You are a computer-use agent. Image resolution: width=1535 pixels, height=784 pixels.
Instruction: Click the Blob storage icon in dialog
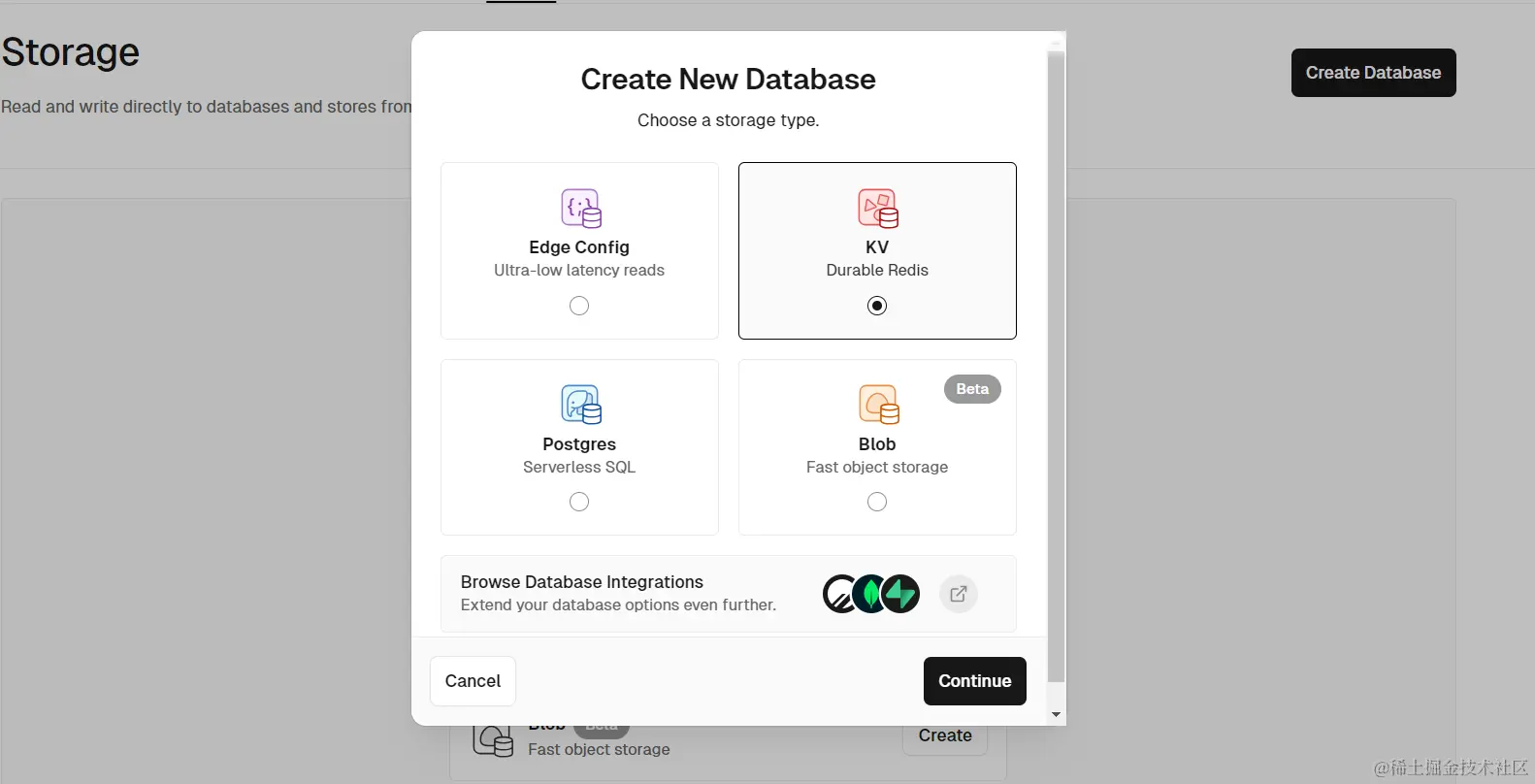pyautogui.click(x=879, y=405)
